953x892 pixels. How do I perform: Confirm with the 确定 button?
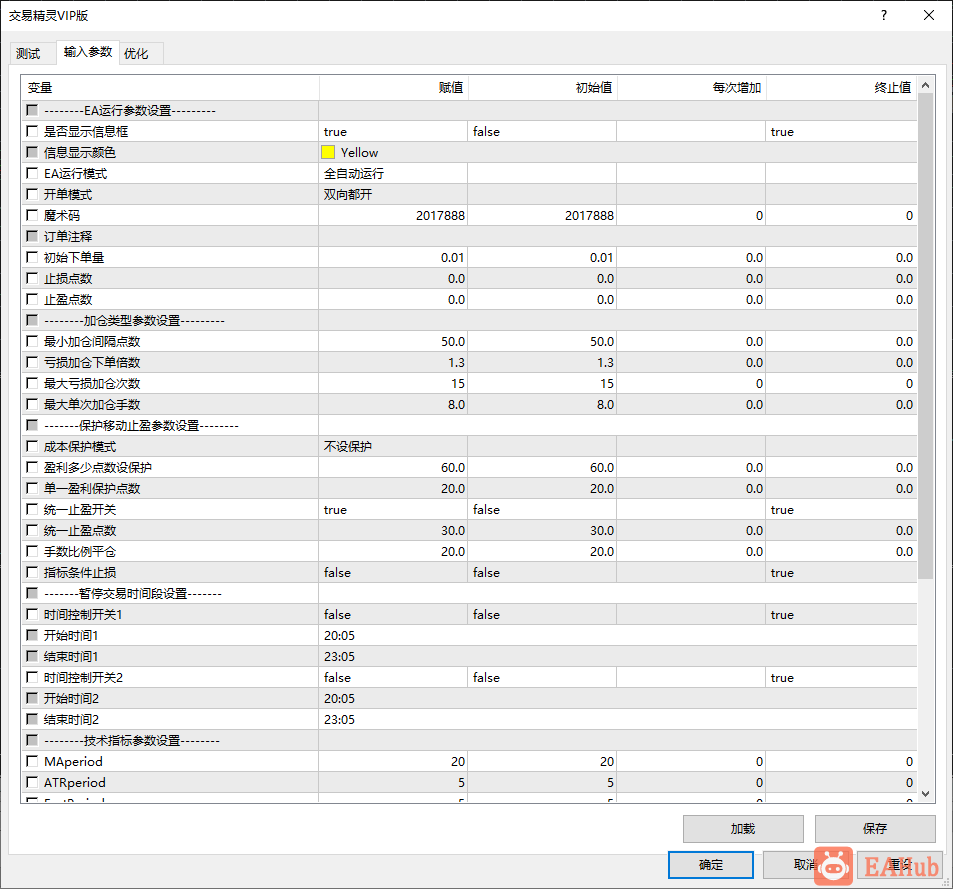tap(710, 865)
